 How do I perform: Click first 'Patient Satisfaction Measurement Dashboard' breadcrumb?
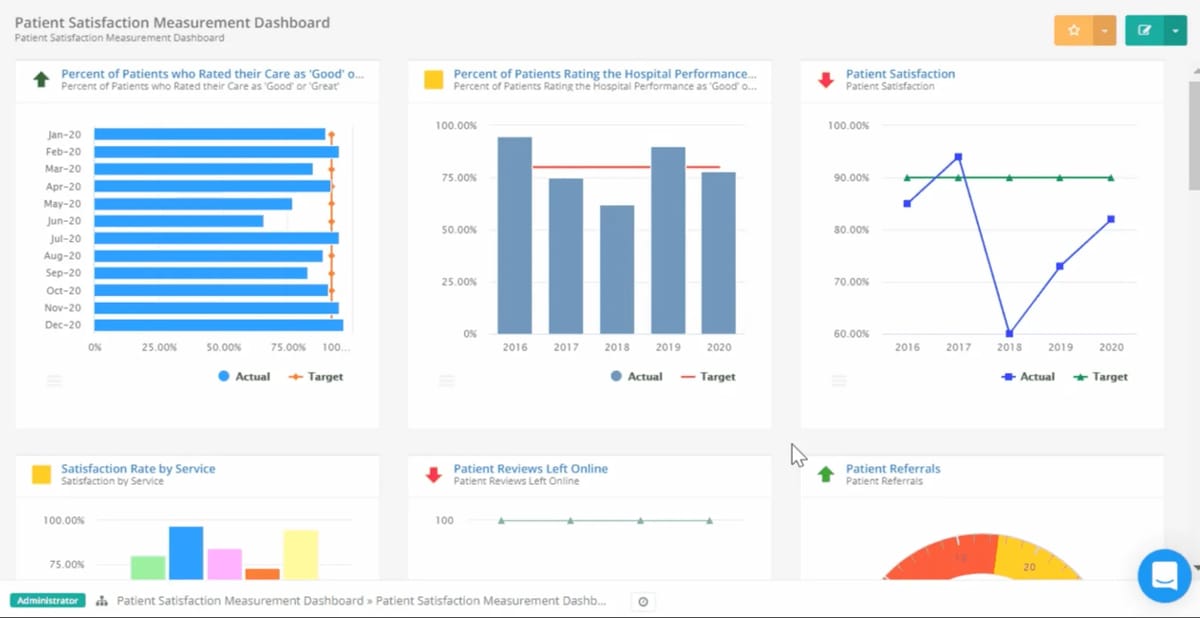[240, 601]
